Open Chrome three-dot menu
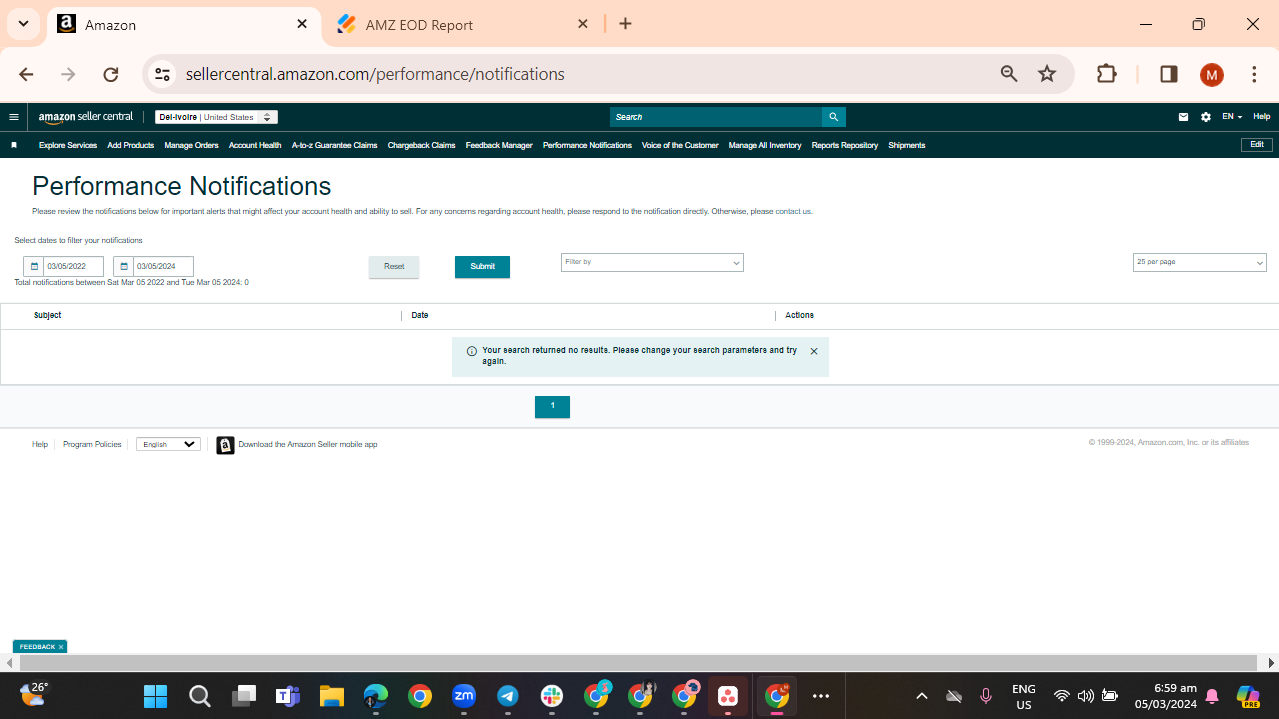The width and height of the screenshot is (1279, 719). point(1254,74)
